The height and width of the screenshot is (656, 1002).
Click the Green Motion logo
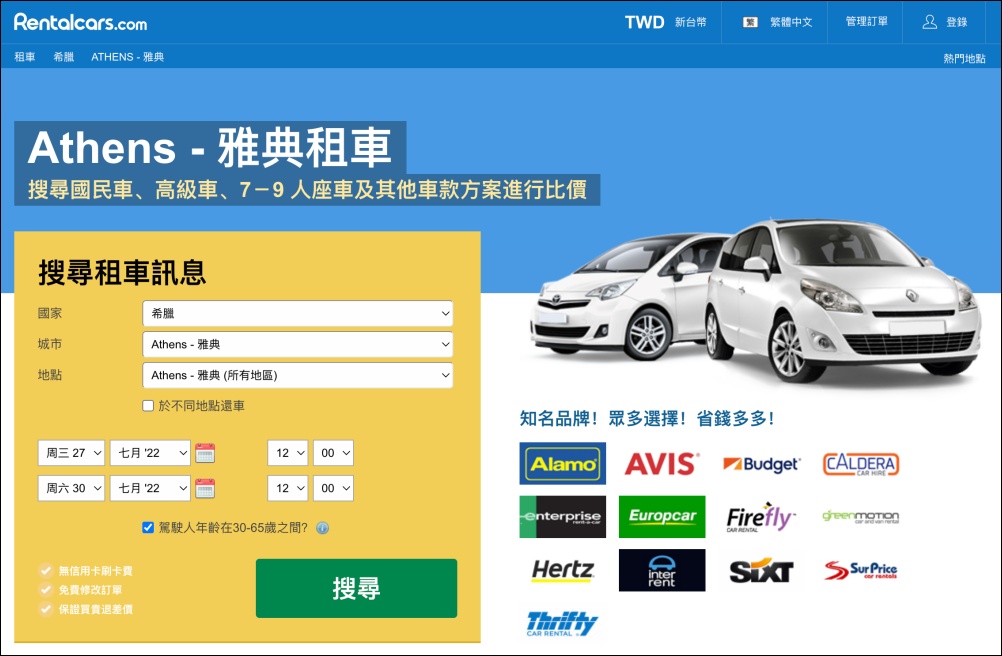point(861,516)
